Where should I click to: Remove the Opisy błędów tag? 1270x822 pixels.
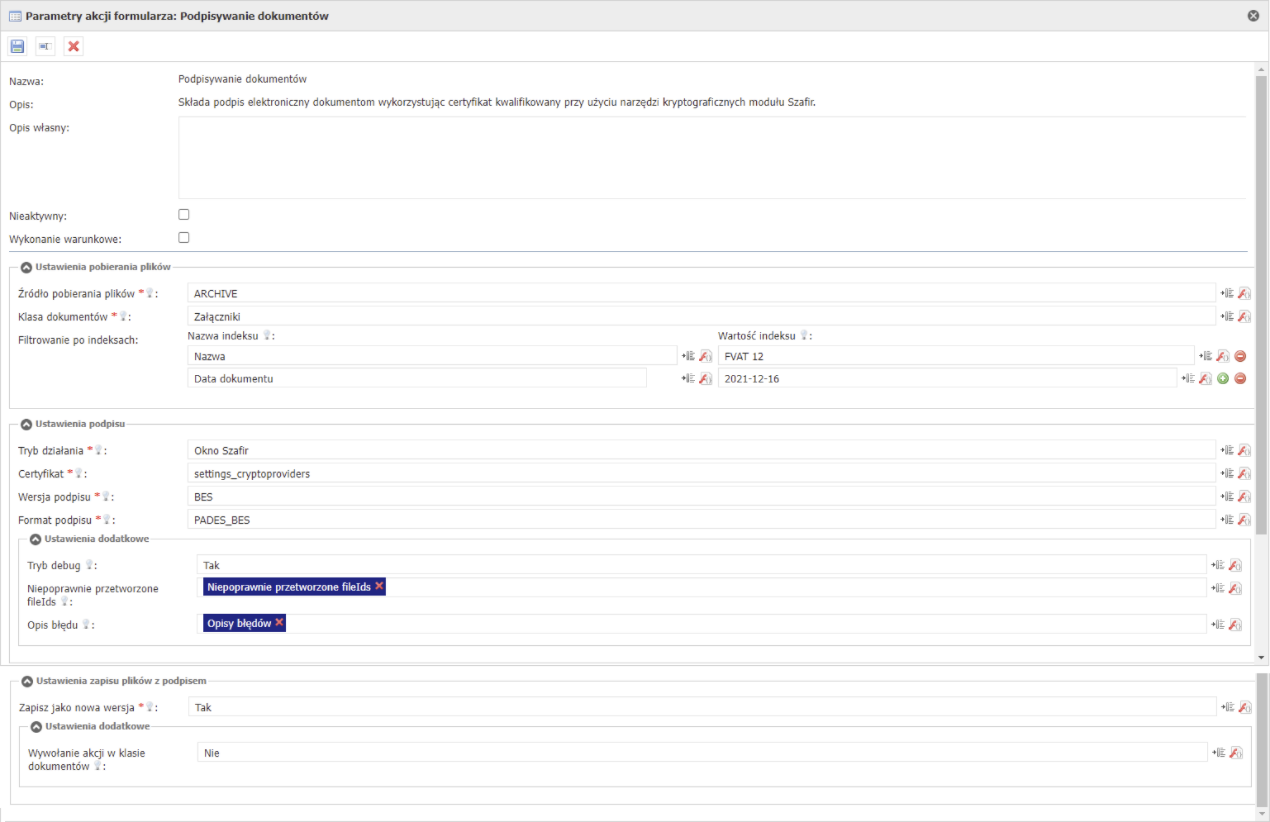click(279, 623)
